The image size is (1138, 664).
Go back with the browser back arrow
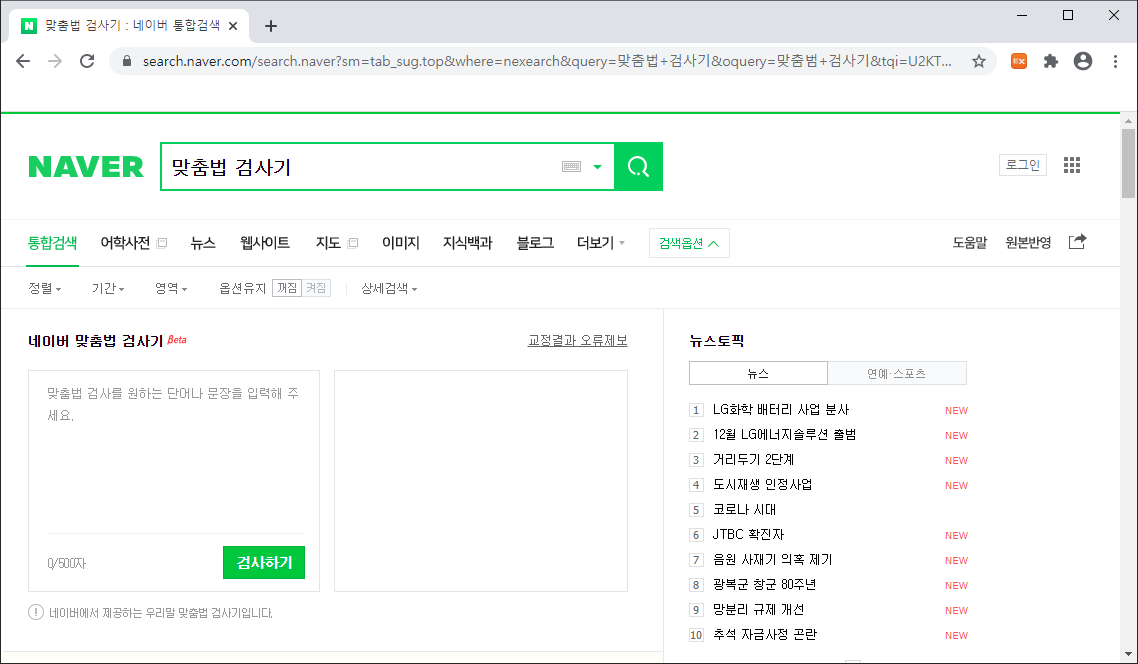(23, 61)
